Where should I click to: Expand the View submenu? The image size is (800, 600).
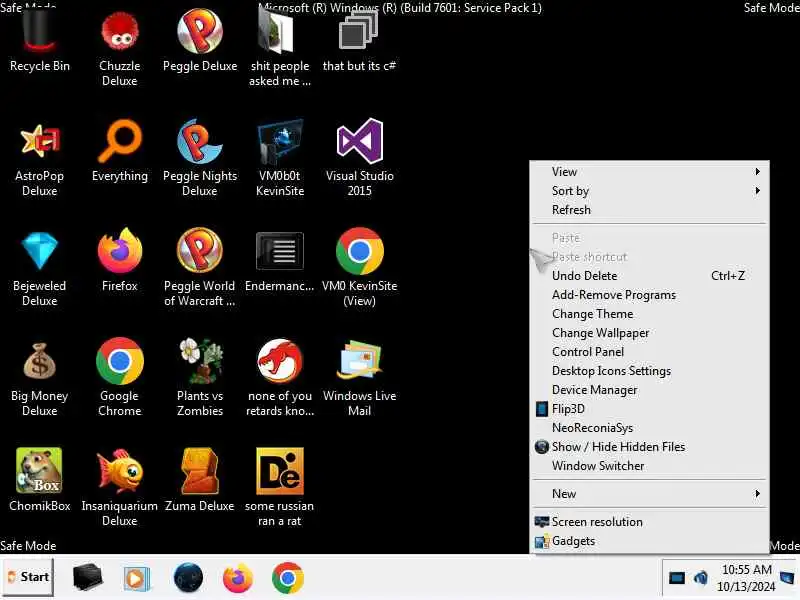point(649,172)
